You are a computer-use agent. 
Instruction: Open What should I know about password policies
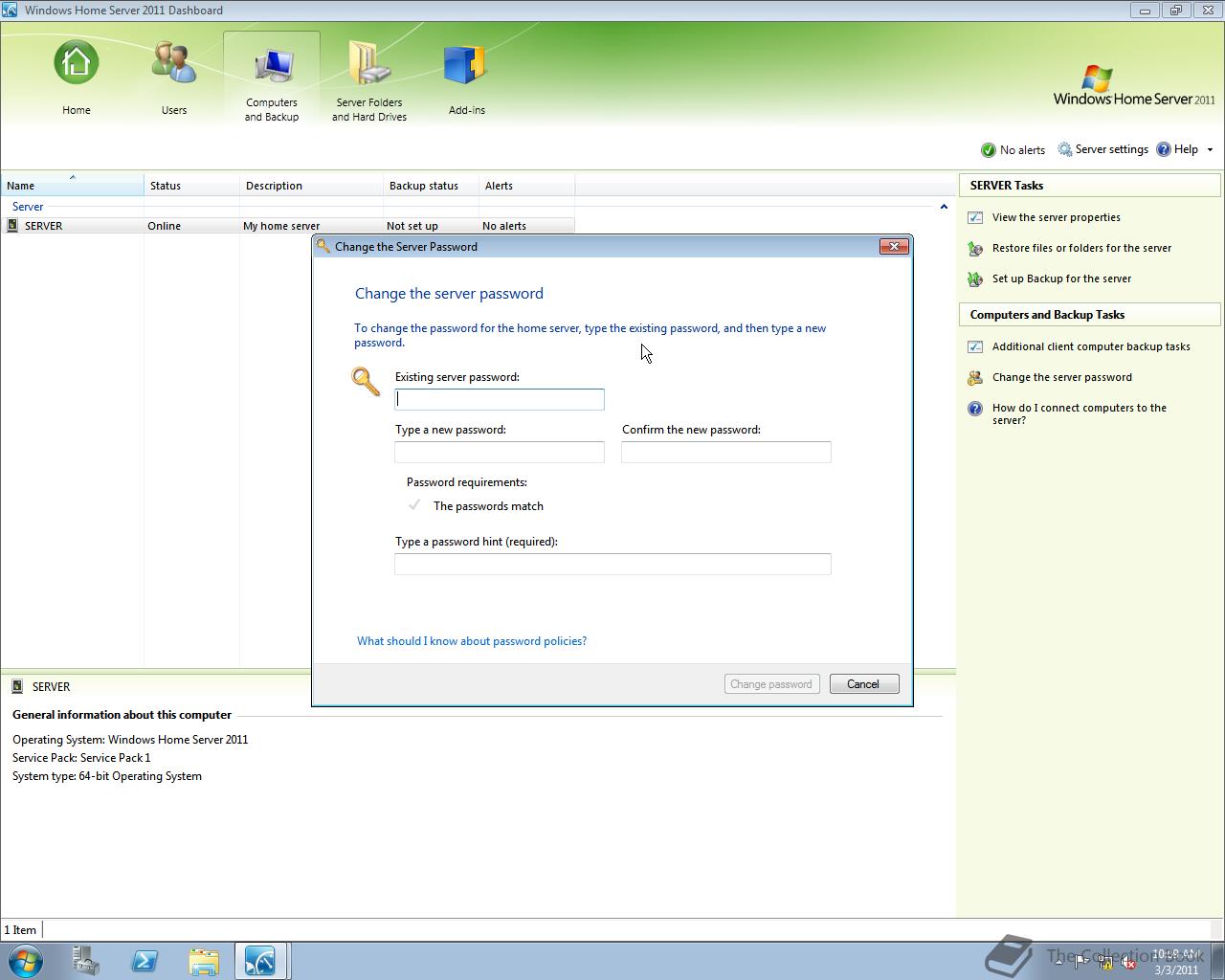click(x=472, y=641)
